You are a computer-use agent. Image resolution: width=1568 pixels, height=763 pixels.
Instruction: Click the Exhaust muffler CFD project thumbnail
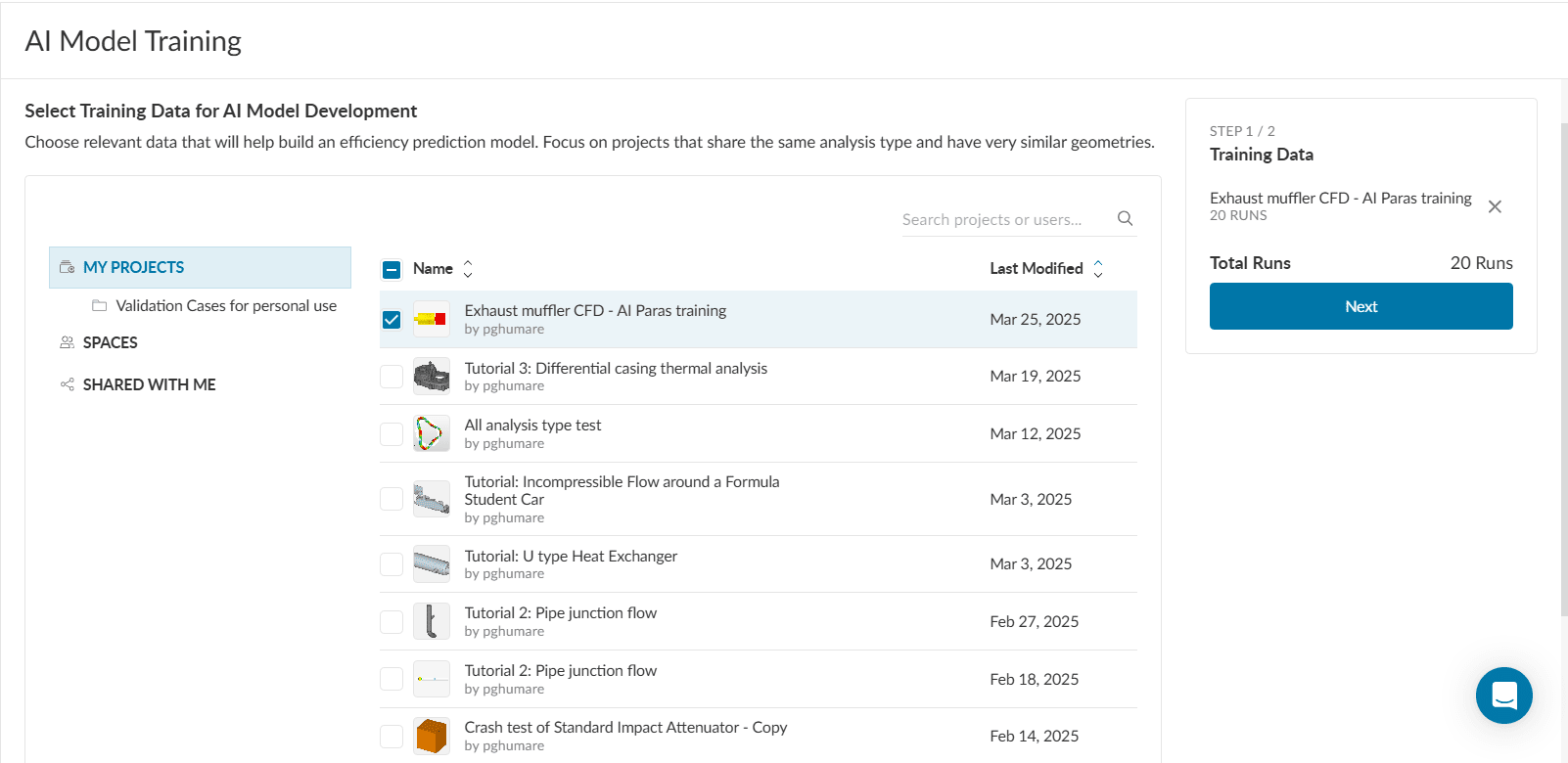(431, 319)
